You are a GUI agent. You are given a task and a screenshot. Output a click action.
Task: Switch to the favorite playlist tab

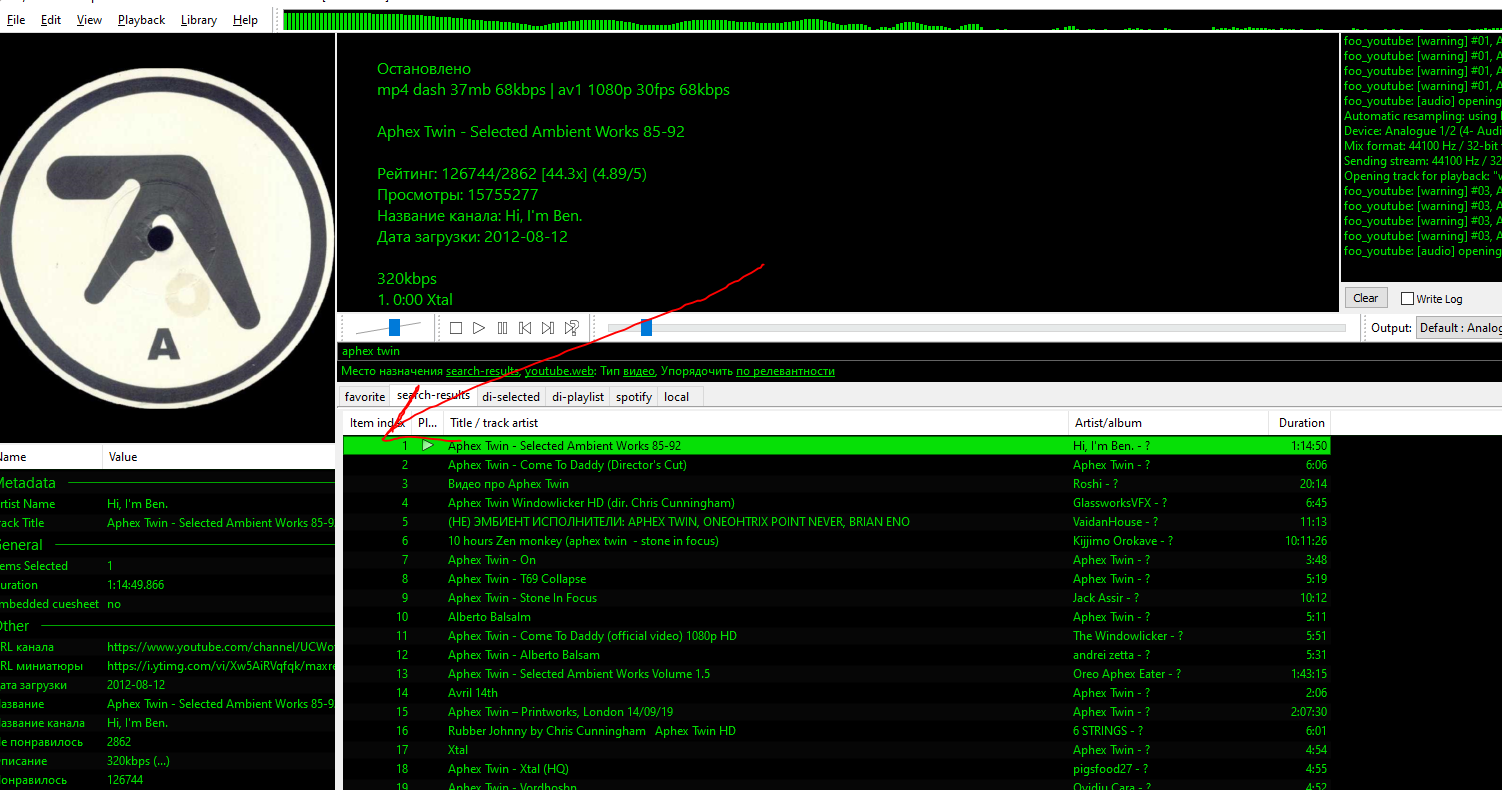(x=365, y=397)
